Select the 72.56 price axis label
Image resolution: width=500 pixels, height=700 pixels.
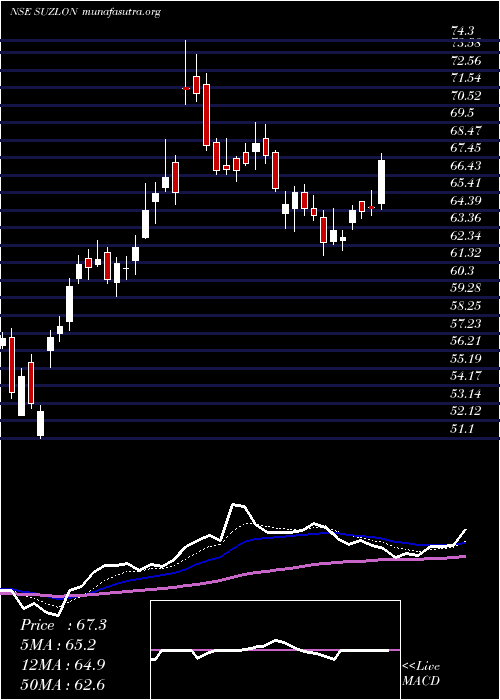coord(467,60)
